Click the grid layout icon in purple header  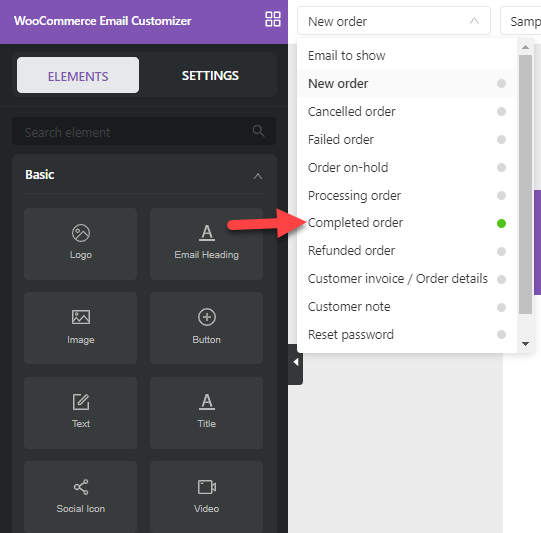[273, 19]
